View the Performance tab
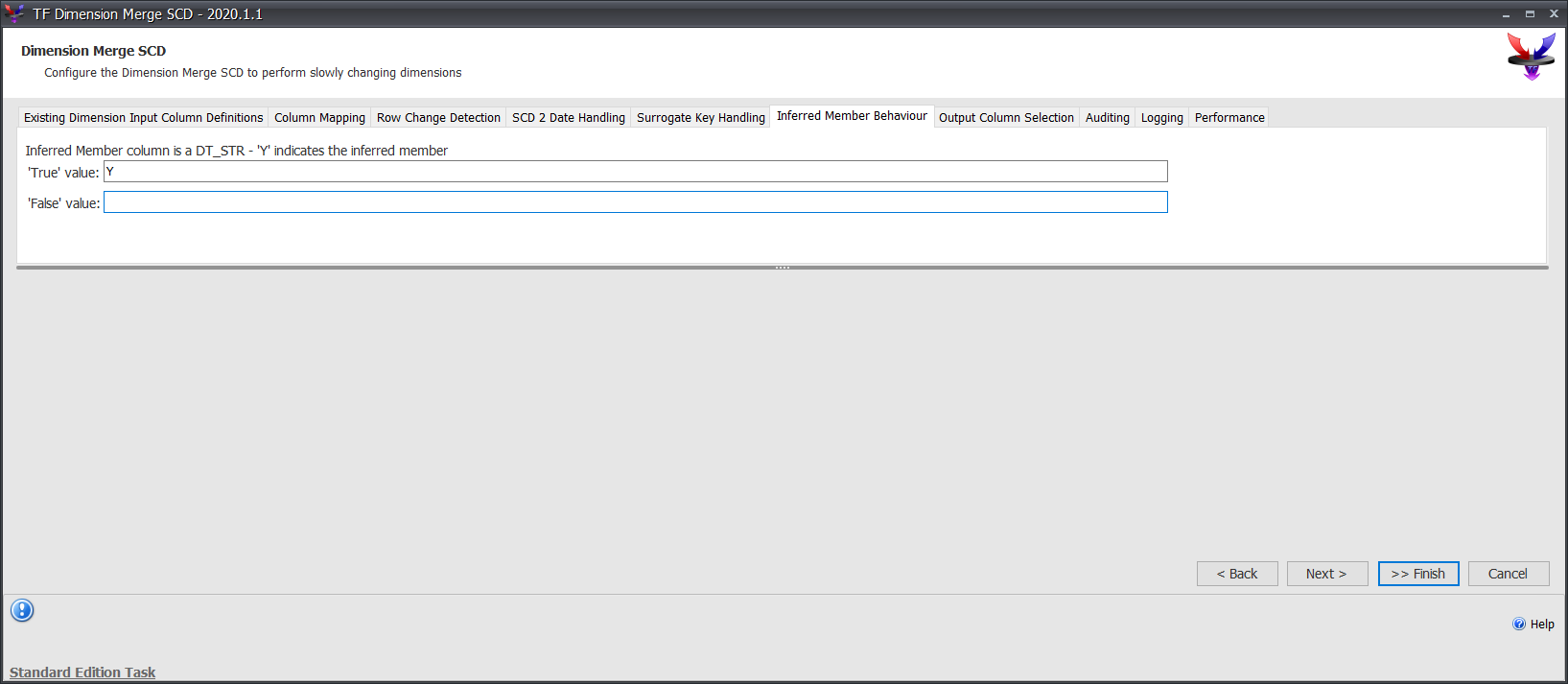The width and height of the screenshot is (1568, 684). point(1229,118)
